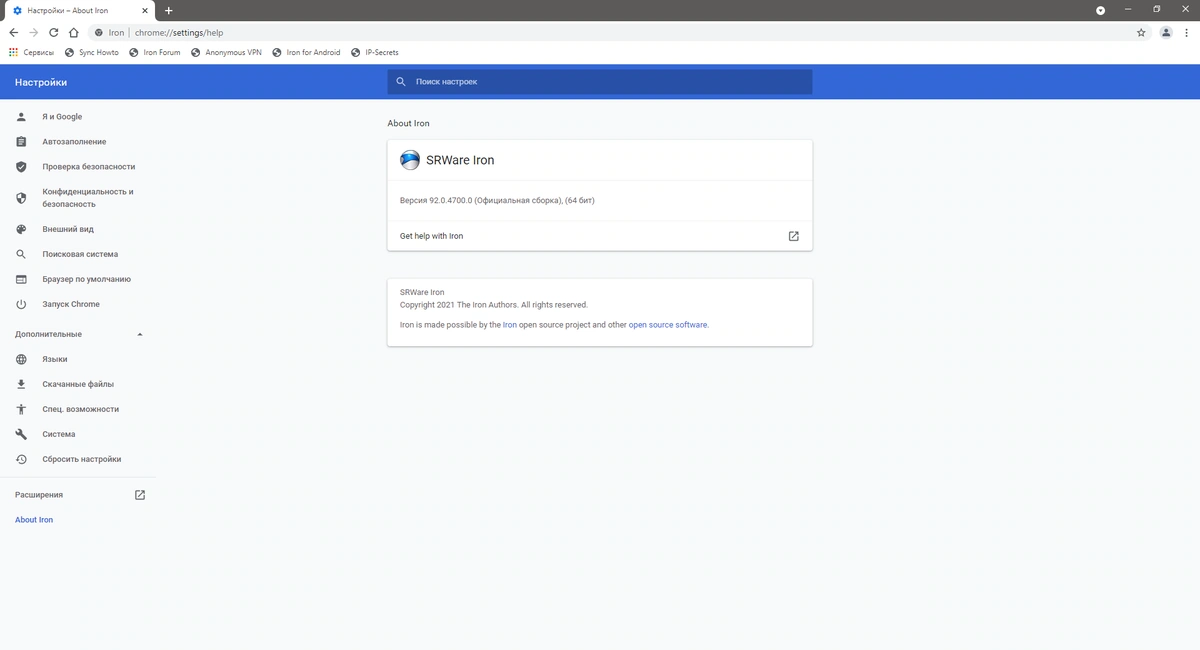Image resolution: width=1200 pixels, height=650 pixels.
Task: Click the Iron open source project link
Action: click(510, 325)
